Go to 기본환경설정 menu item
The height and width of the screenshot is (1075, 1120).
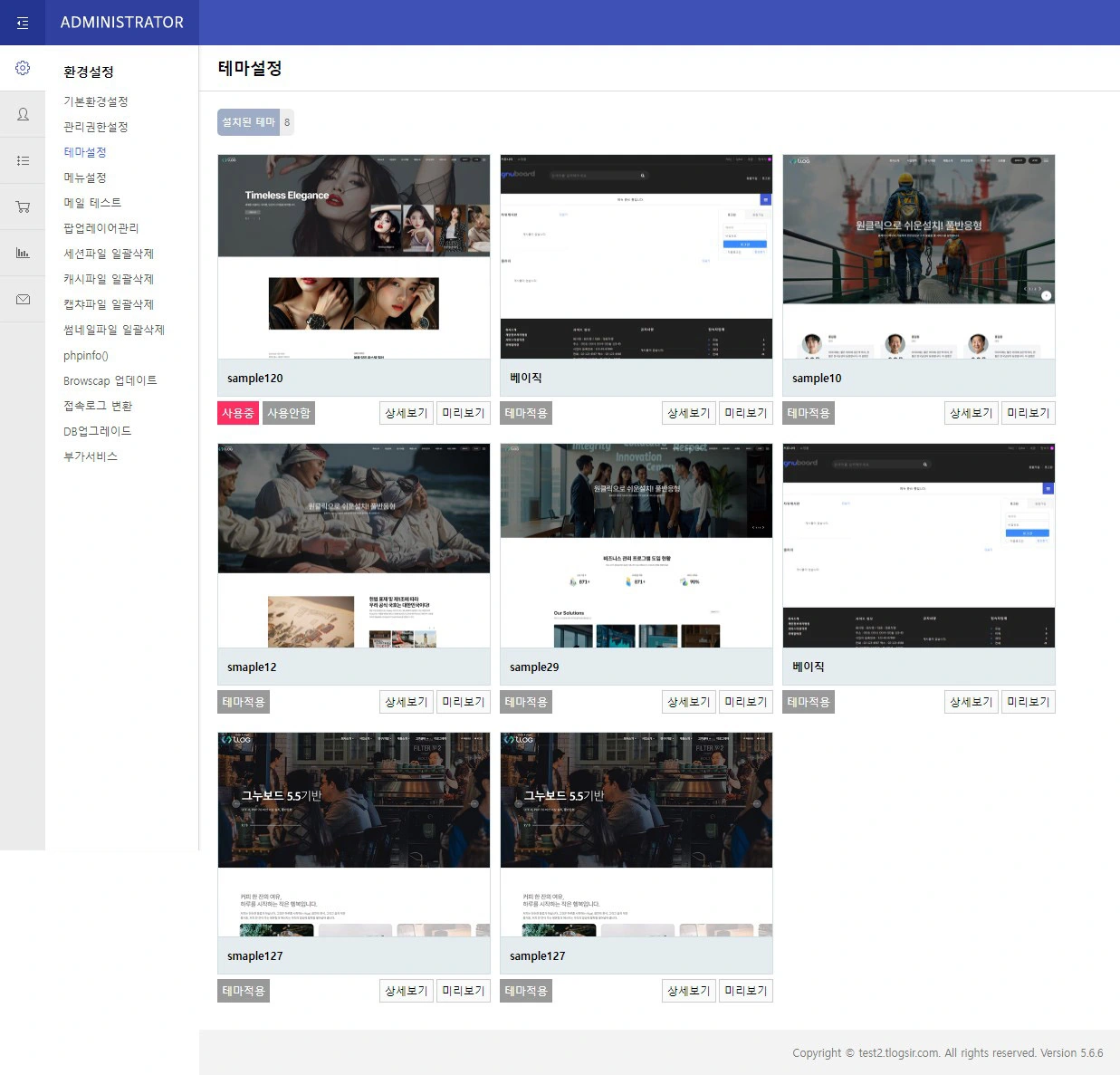click(96, 101)
